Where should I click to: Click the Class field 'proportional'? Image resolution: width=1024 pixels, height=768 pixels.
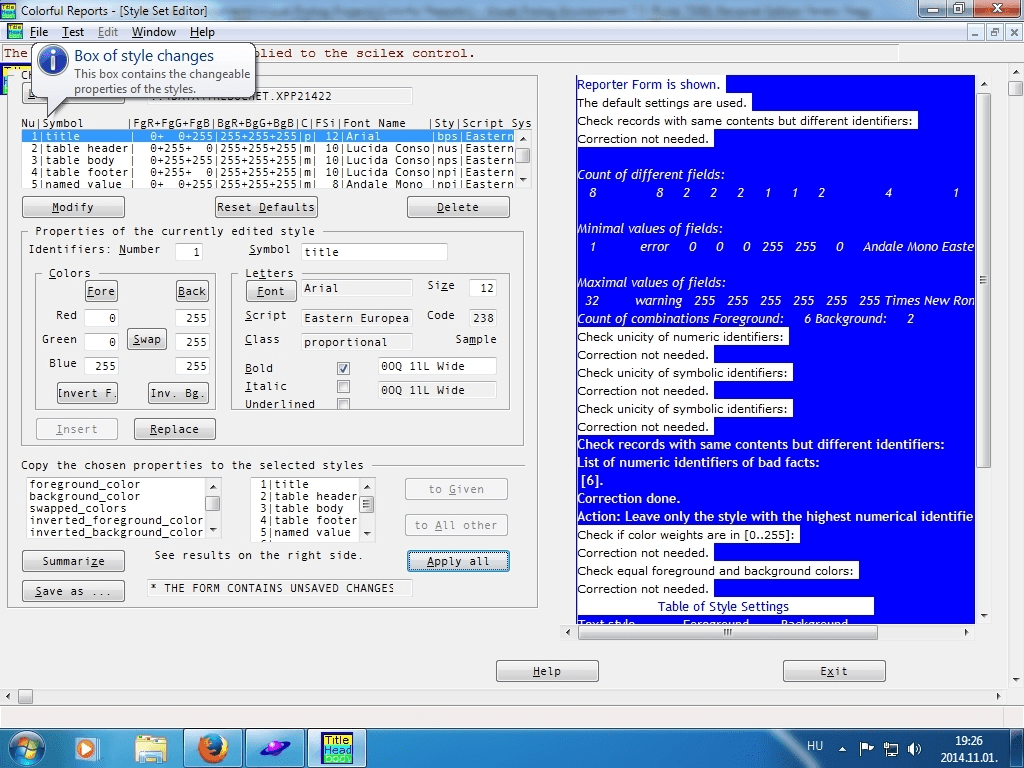[357, 342]
